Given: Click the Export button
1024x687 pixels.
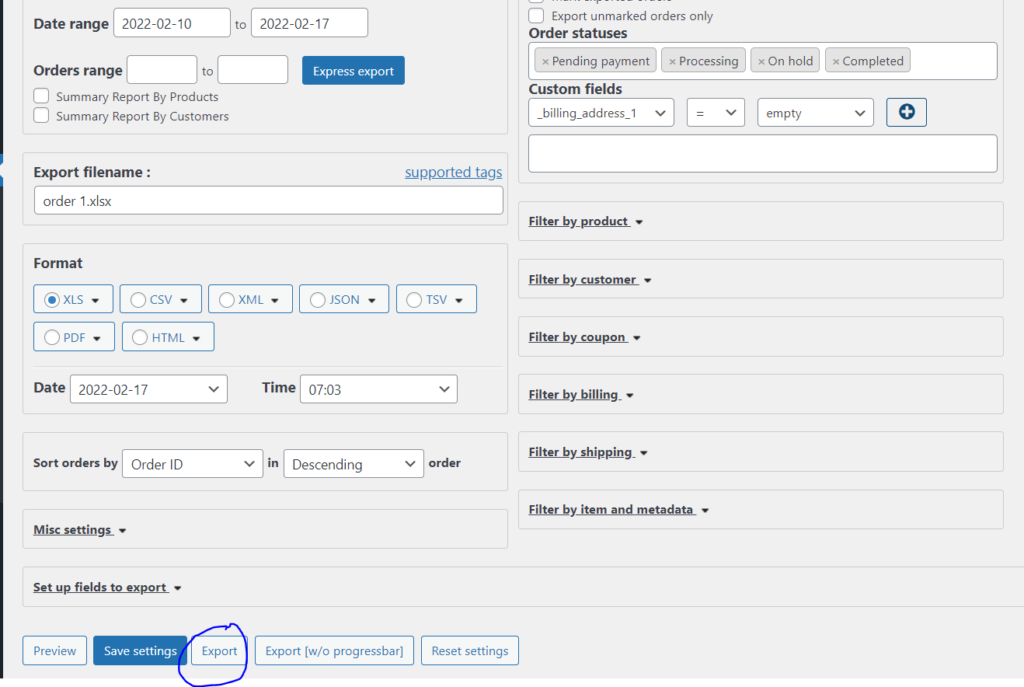Looking at the screenshot, I should (219, 650).
